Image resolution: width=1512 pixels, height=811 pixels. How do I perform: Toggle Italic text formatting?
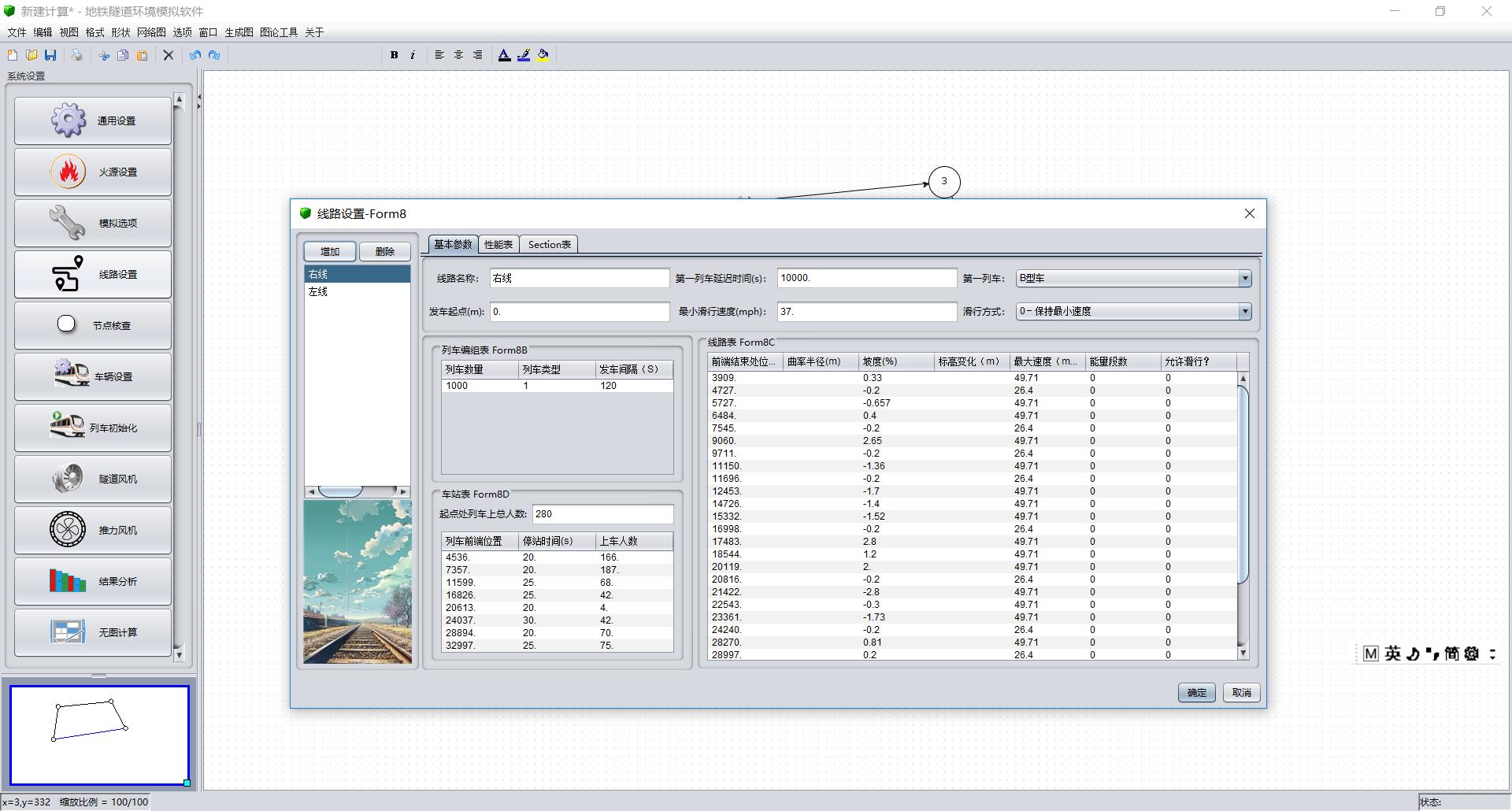[413, 55]
